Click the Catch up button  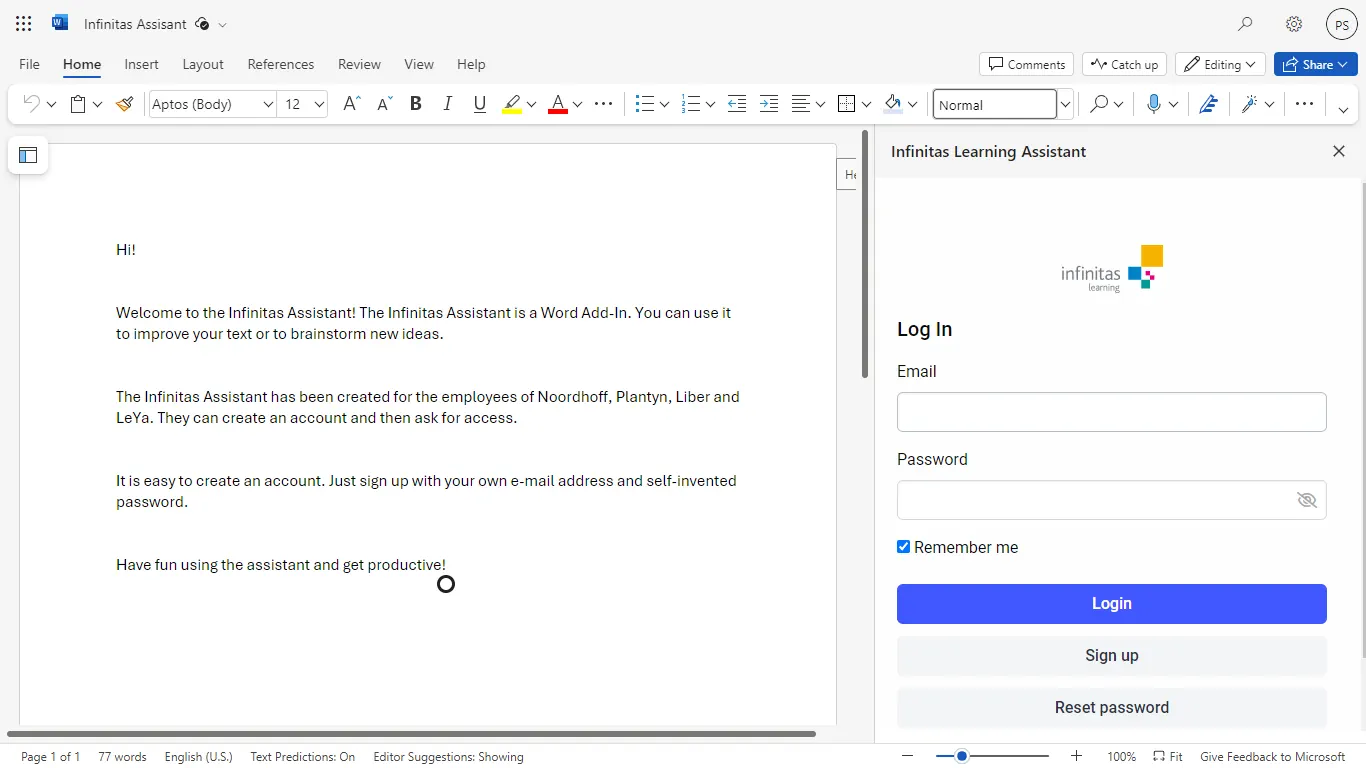pyautogui.click(x=1124, y=64)
